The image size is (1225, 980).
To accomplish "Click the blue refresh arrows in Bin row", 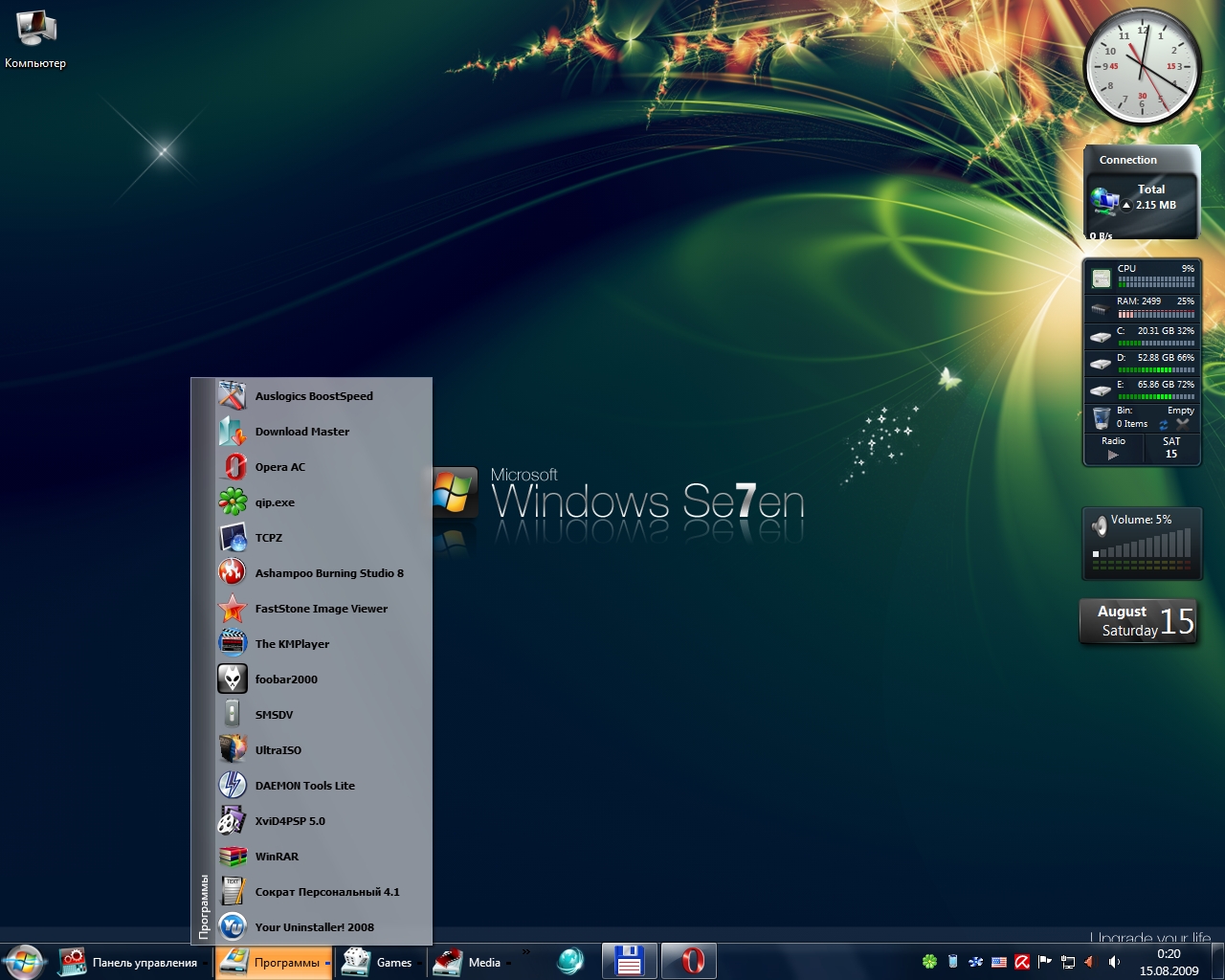I will coord(1164,424).
